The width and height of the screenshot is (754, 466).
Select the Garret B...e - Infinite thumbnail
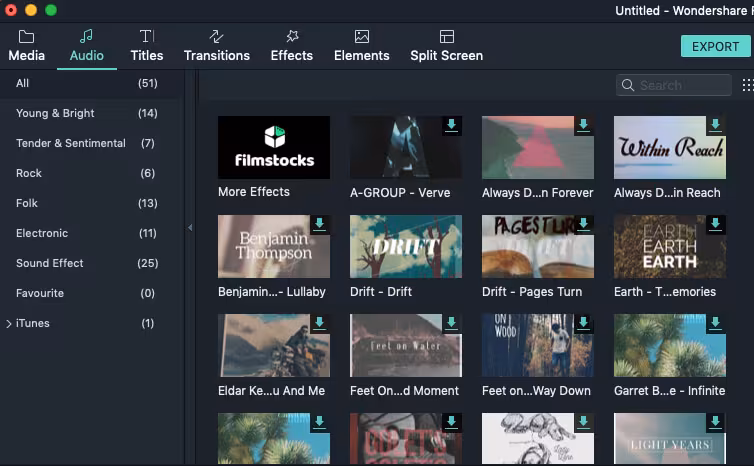(x=670, y=345)
